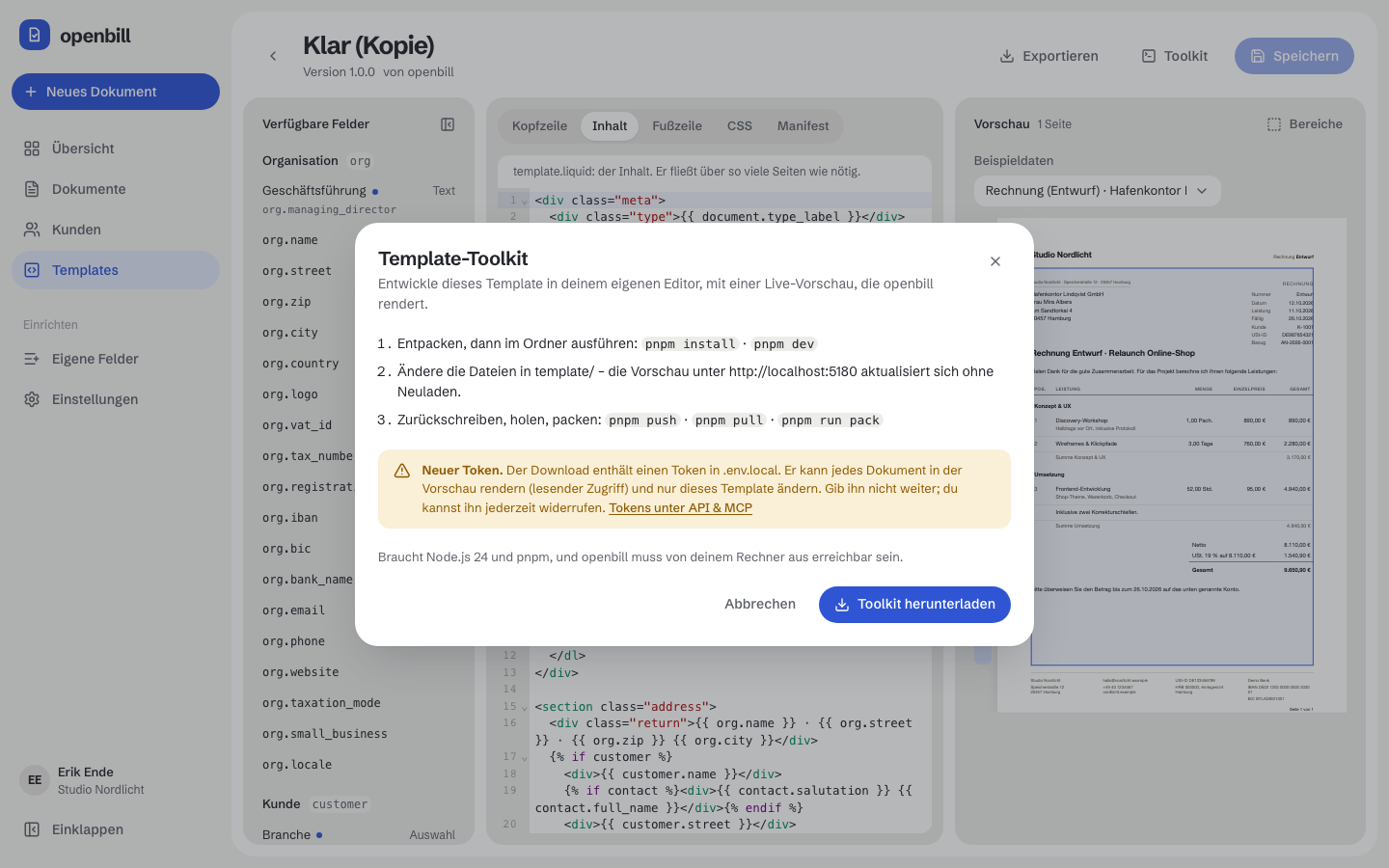This screenshot has height=868, width=1389.
Task: Open the Übersicht dashboard icon
Action: (32, 149)
